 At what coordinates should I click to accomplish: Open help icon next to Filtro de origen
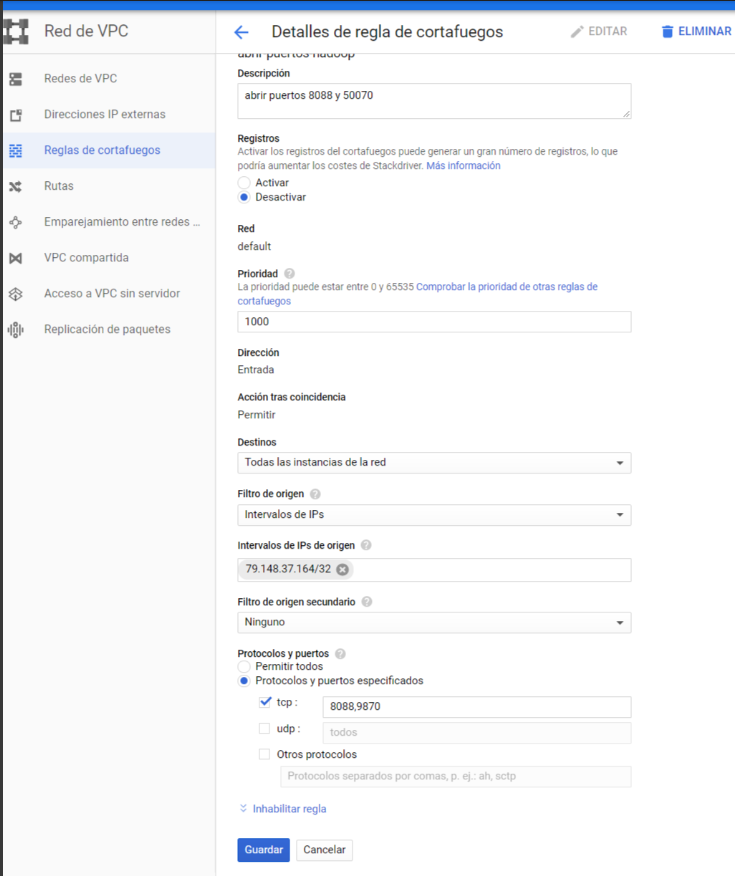315,494
